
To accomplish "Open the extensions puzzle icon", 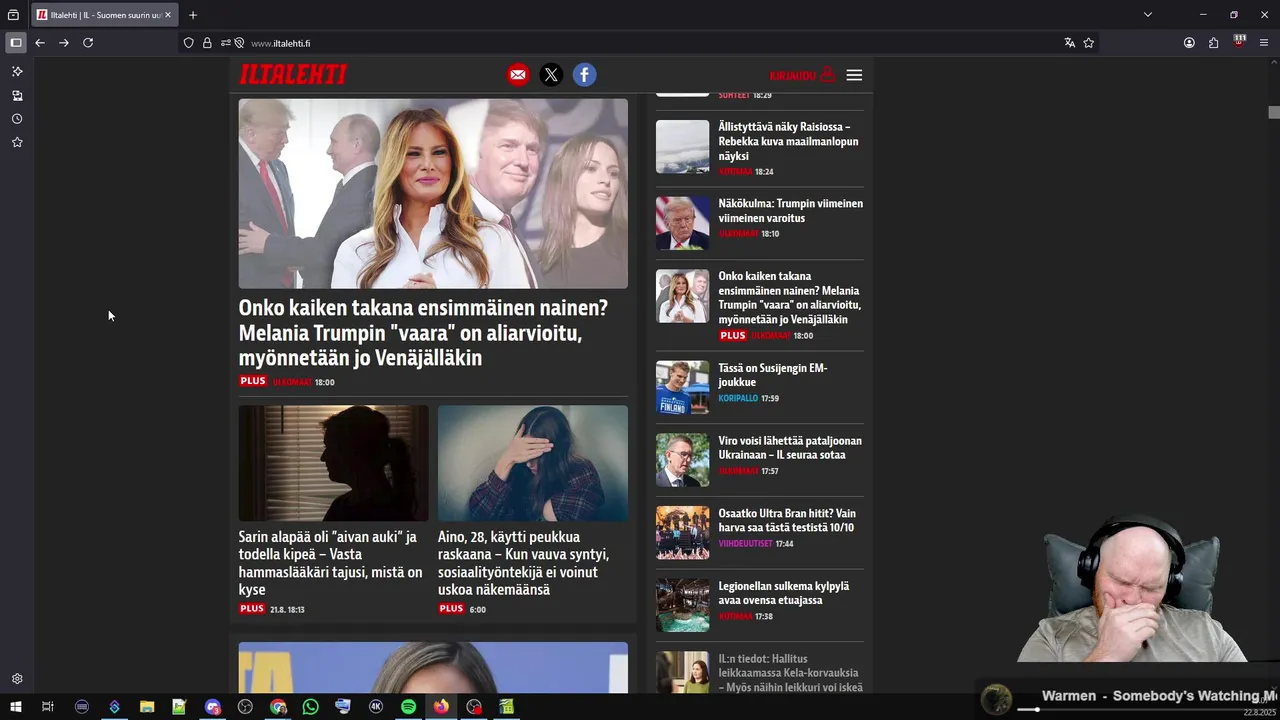I will click(1214, 43).
